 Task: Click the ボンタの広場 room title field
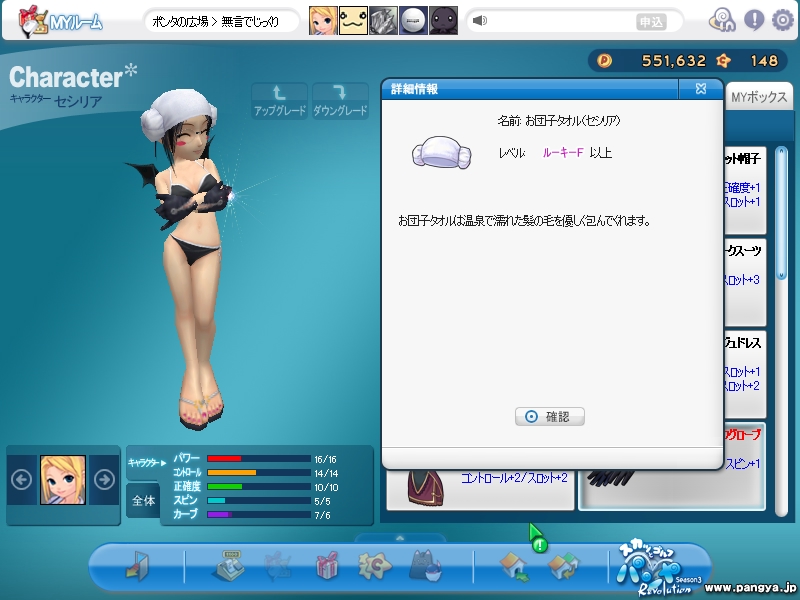(x=220, y=22)
